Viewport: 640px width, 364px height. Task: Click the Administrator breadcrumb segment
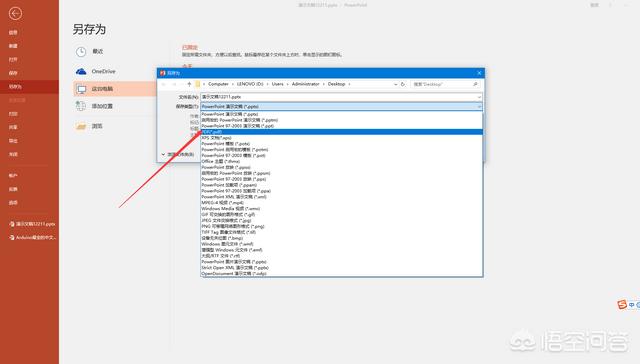(x=305, y=84)
